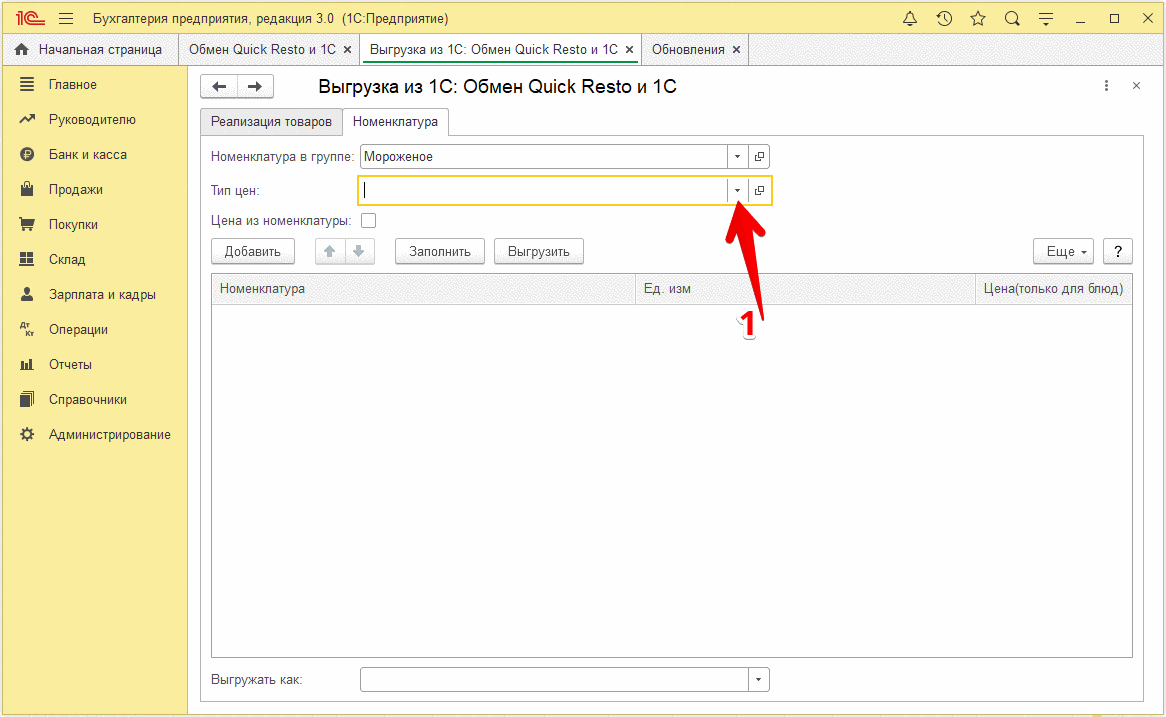Image resolution: width=1166 pixels, height=717 pixels.
Task: Click the Справочники book icon
Action: (x=27, y=399)
